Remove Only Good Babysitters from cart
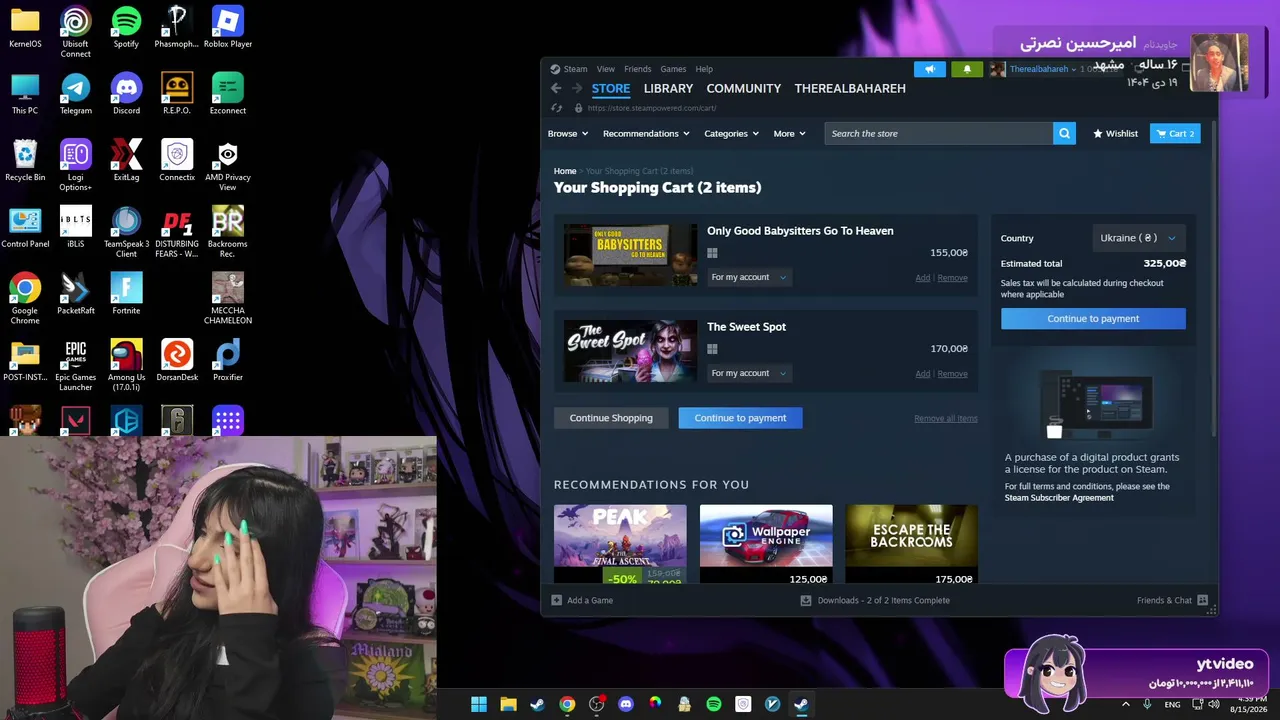The image size is (1280, 720). (952, 278)
